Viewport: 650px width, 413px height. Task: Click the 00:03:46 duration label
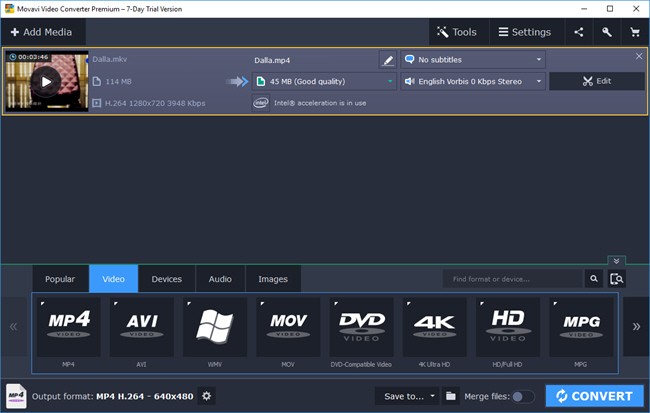pos(33,57)
